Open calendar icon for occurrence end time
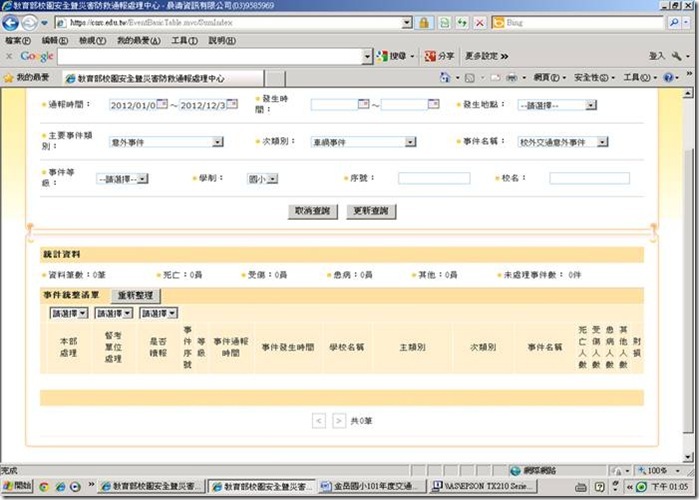Viewport: 699px width, 500px height. click(433, 104)
